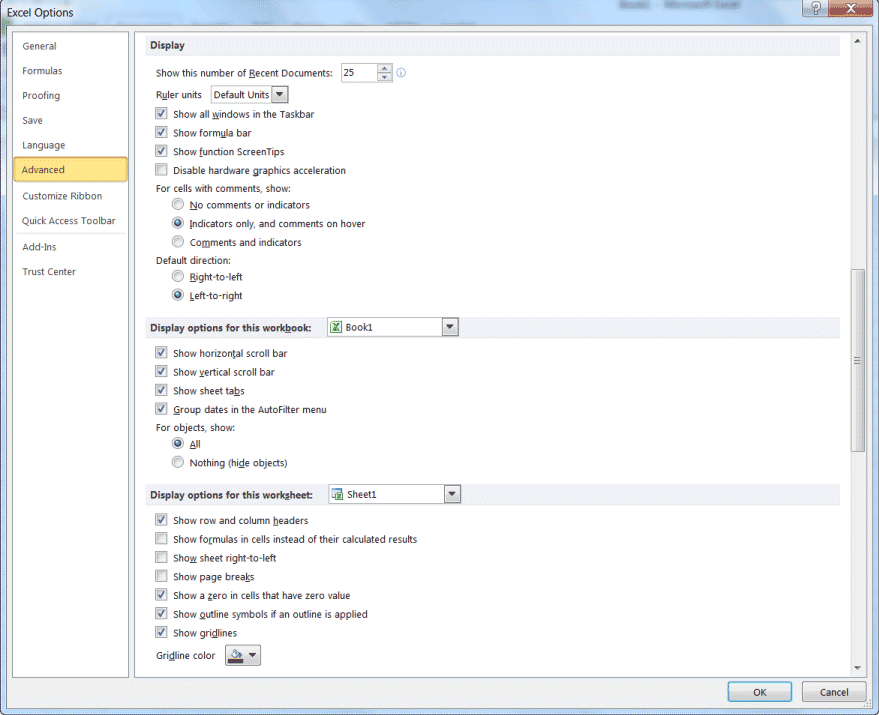
Task: Enable Show formulas in cells instead of results
Action: click(x=161, y=539)
